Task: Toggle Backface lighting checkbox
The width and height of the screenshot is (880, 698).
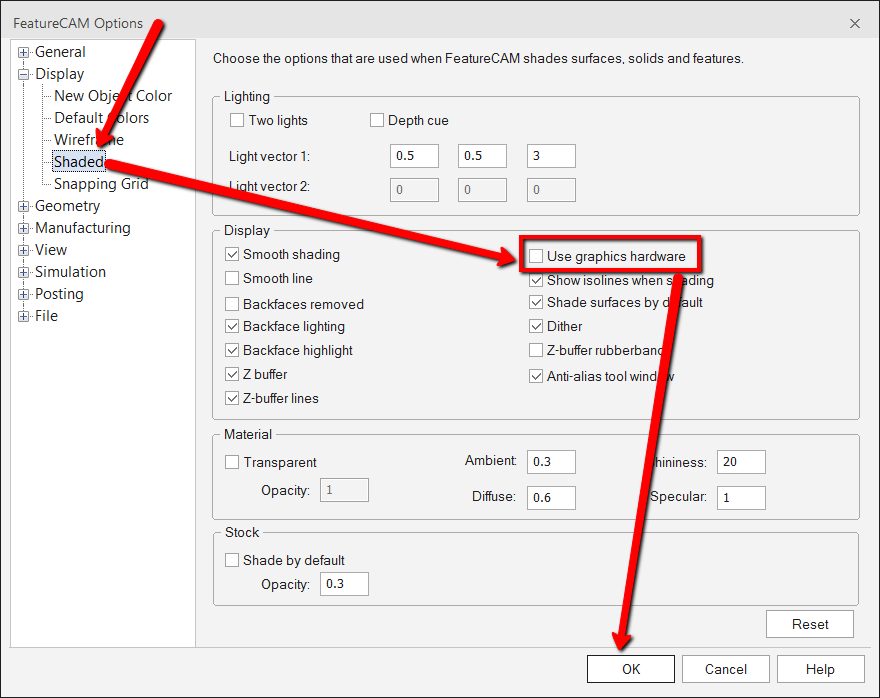Action: (232, 327)
